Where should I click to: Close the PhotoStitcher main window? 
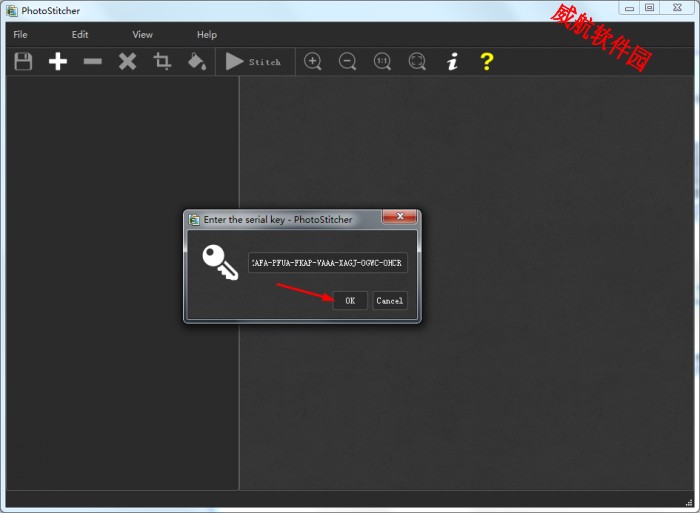point(677,8)
